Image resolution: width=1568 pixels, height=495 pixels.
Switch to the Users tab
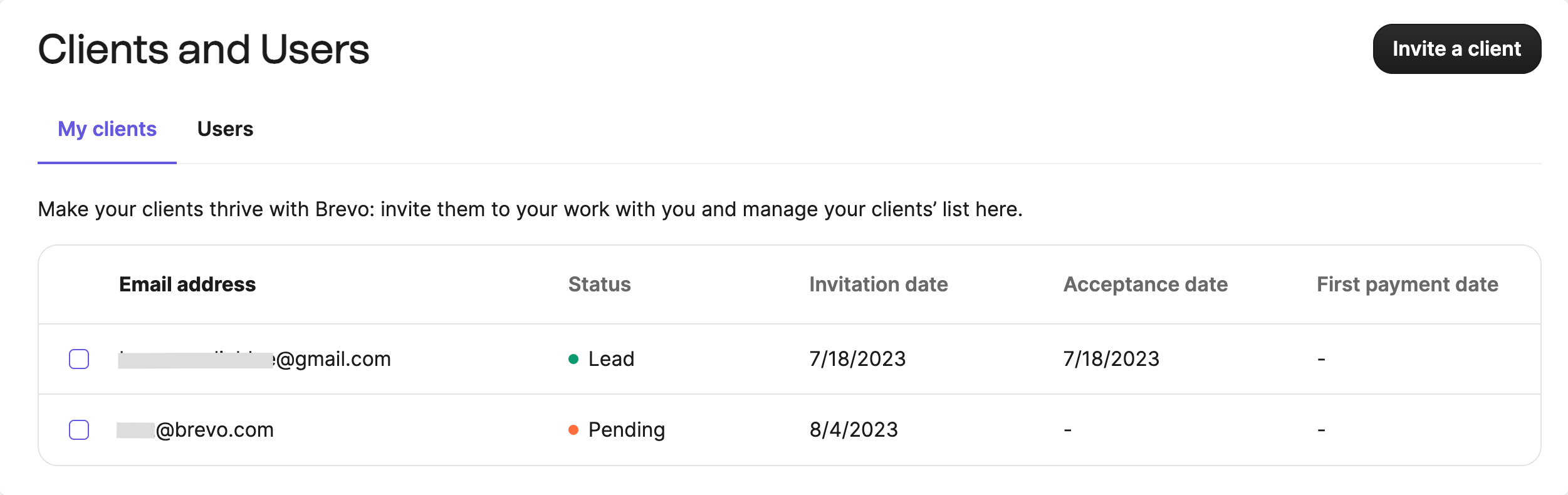(225, 129)
